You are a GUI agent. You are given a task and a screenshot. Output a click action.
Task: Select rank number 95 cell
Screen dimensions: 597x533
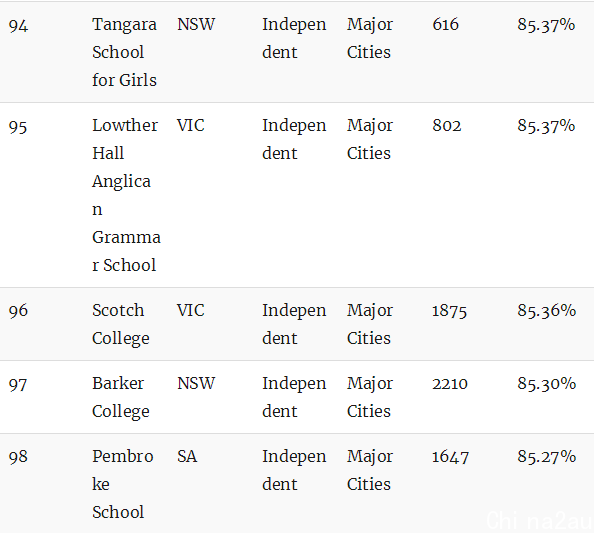[18, 126]
